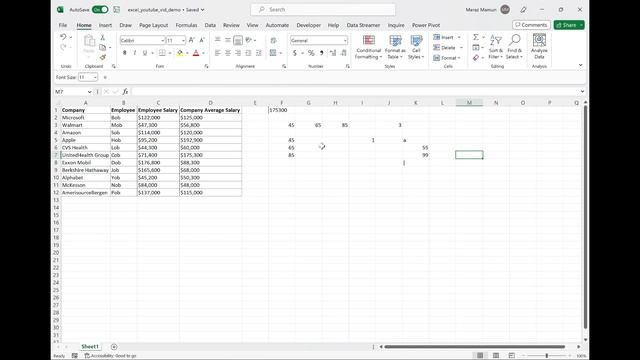This screenshot has height=360, width=640.
Task: Expand the formula bar
Action: 582,91
